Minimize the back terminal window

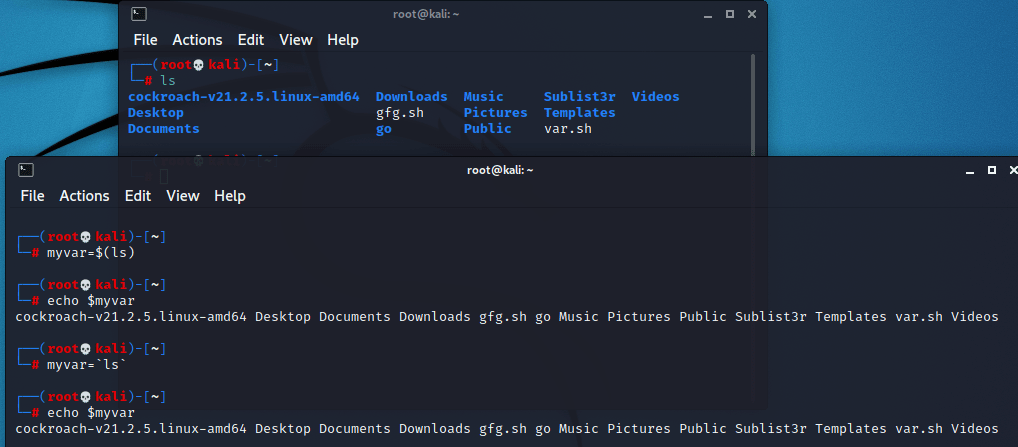point(706,14)
